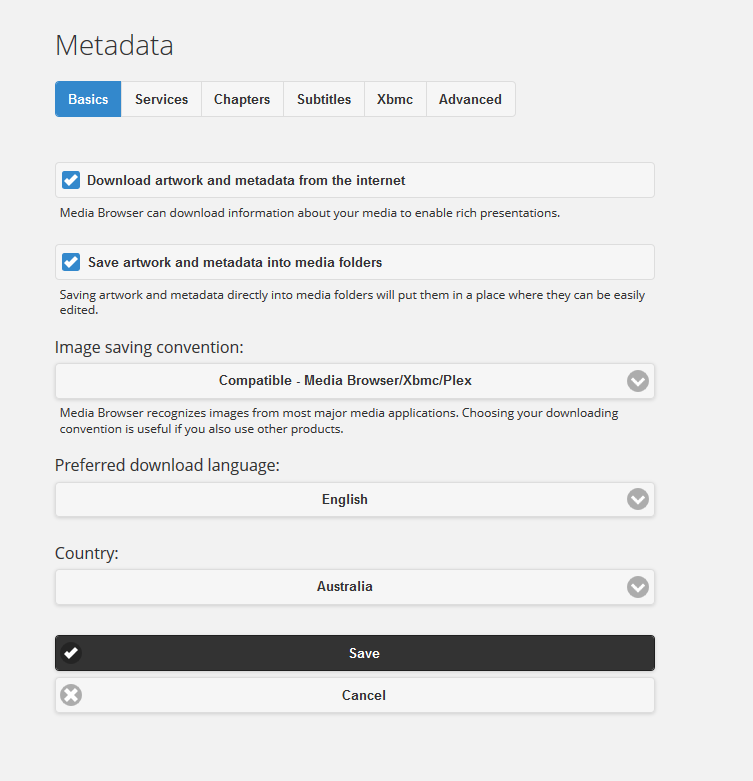Open the Image saving convention dropdown

click(345, 381)
